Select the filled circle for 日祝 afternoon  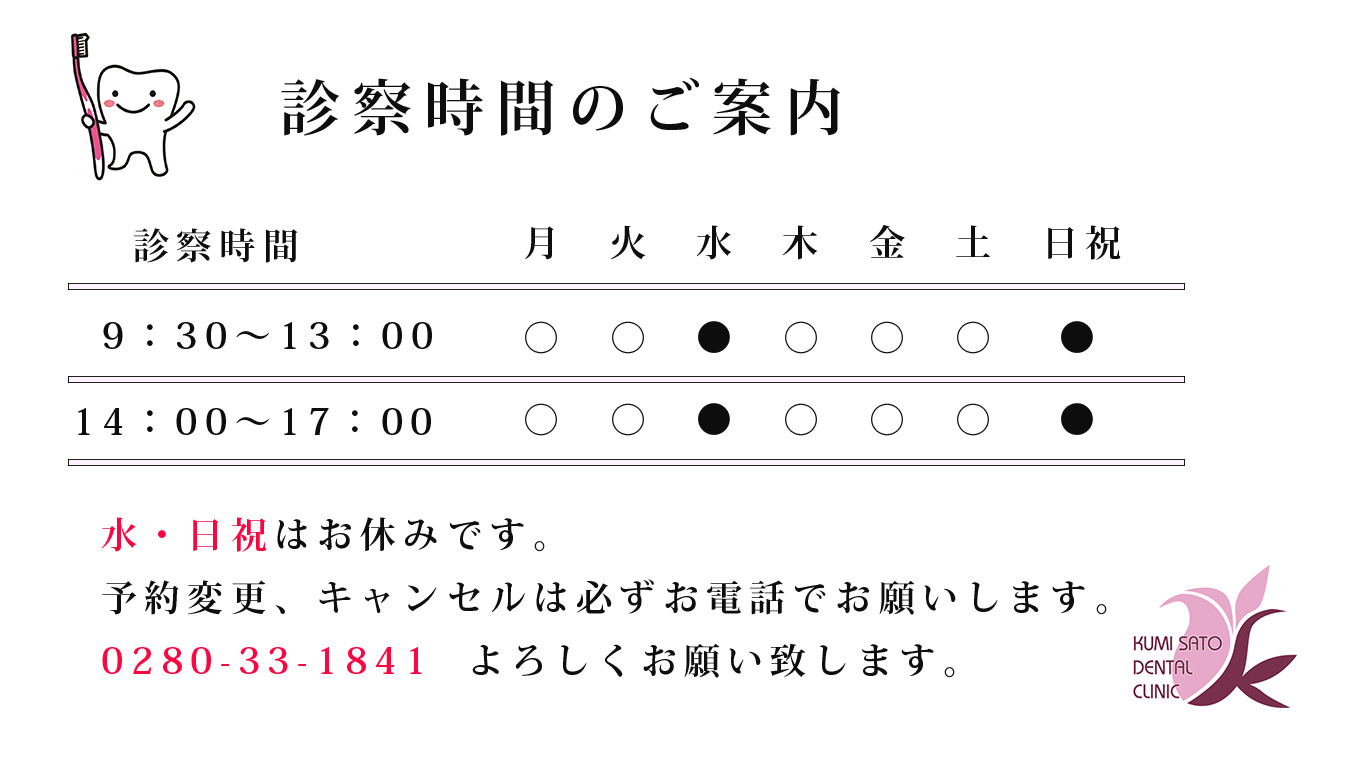(x=1077, y=420)
